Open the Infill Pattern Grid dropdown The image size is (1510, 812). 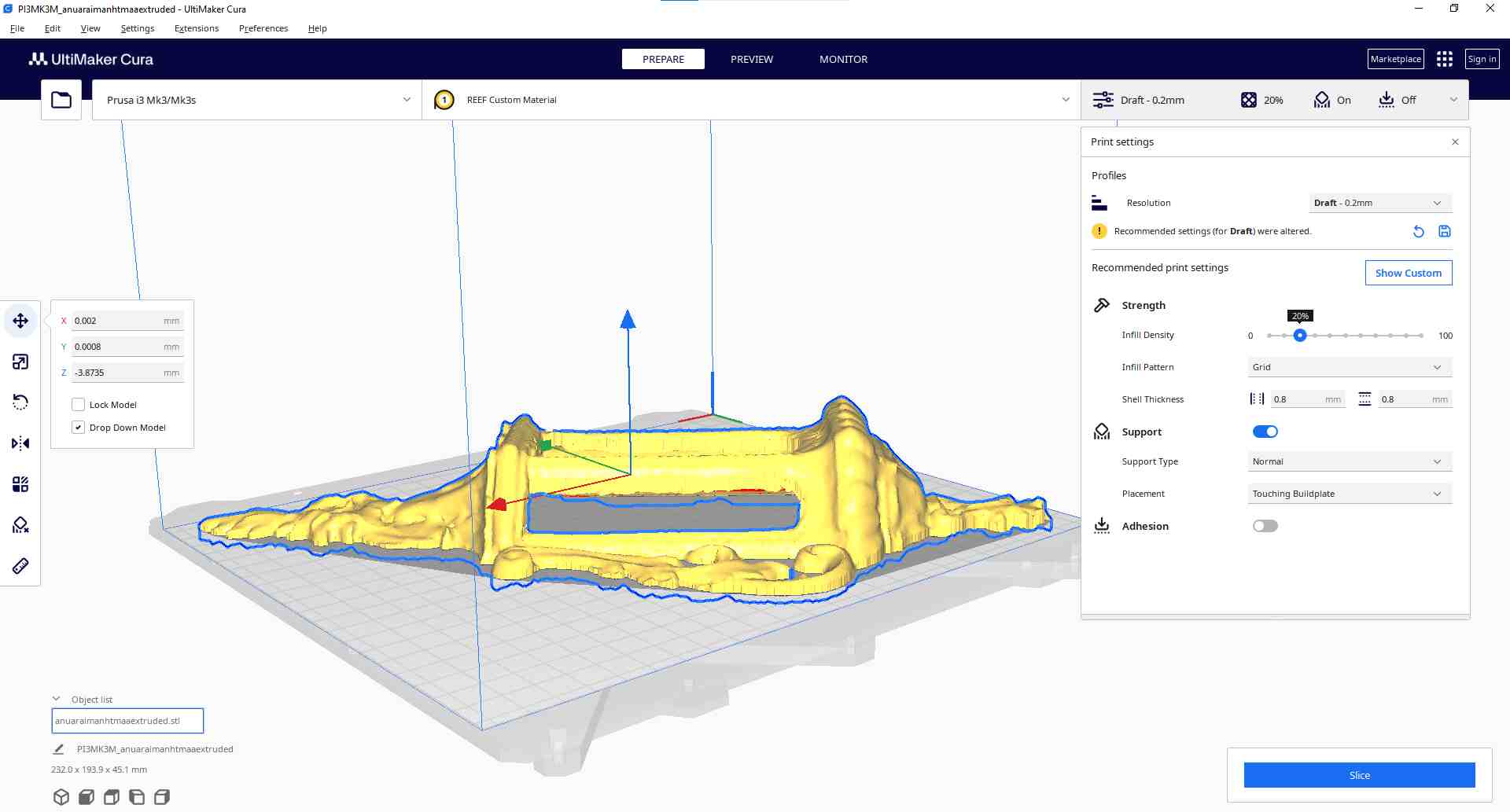click(1350, 367)
